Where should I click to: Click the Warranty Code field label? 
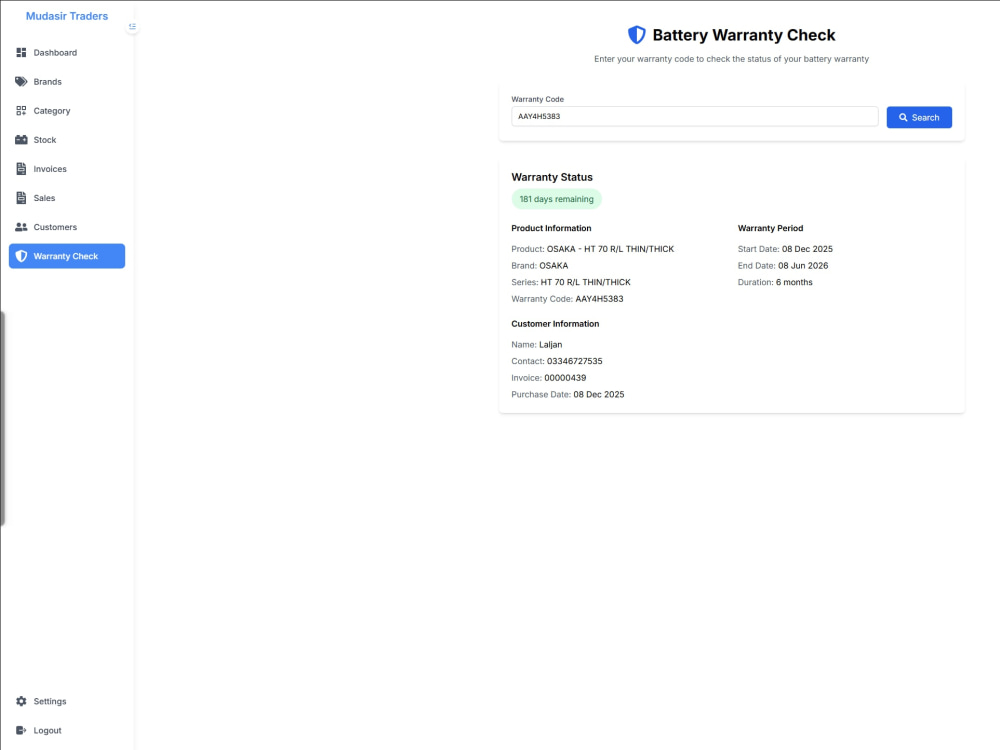(x=538, y=99)
